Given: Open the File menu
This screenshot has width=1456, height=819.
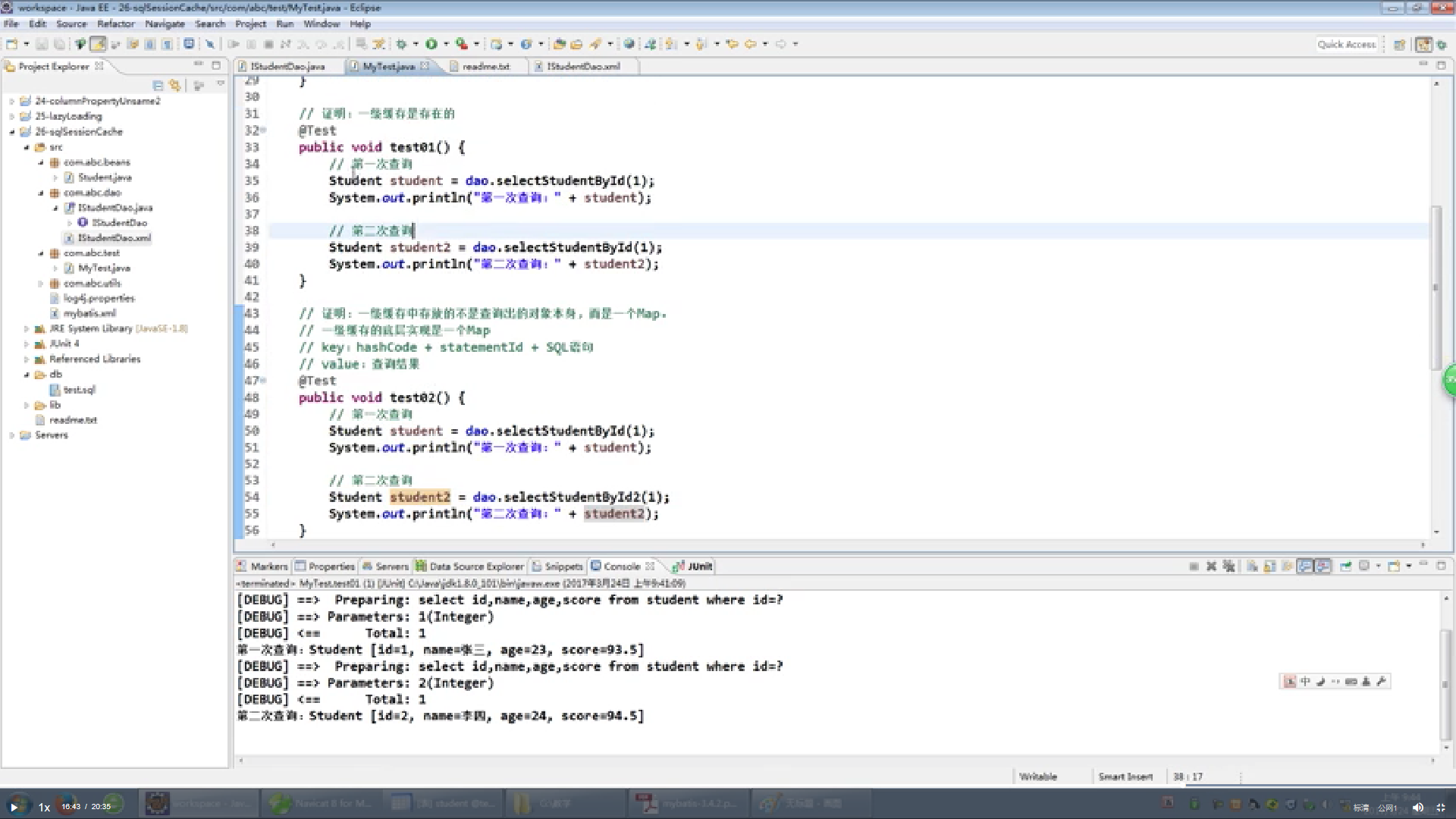Looking at the screenshot, I should click(x=11, y=24).
